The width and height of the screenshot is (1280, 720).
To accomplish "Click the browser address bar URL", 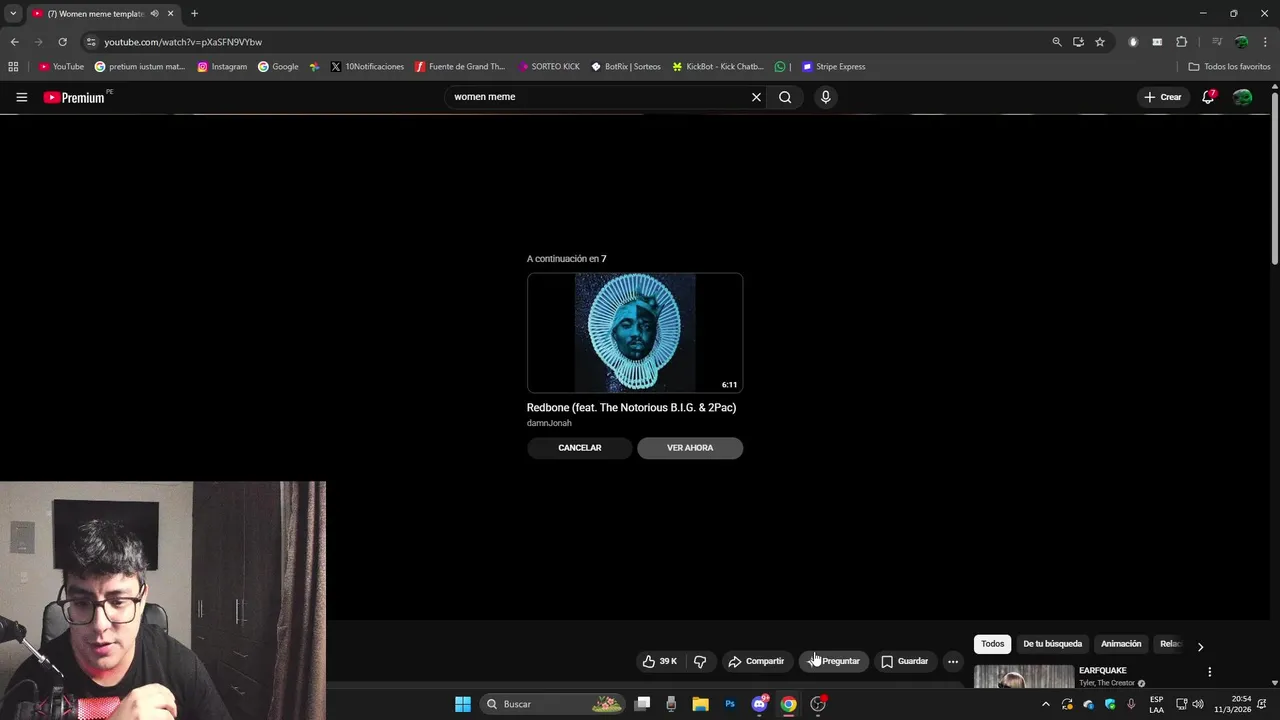I will coord(183,42).
